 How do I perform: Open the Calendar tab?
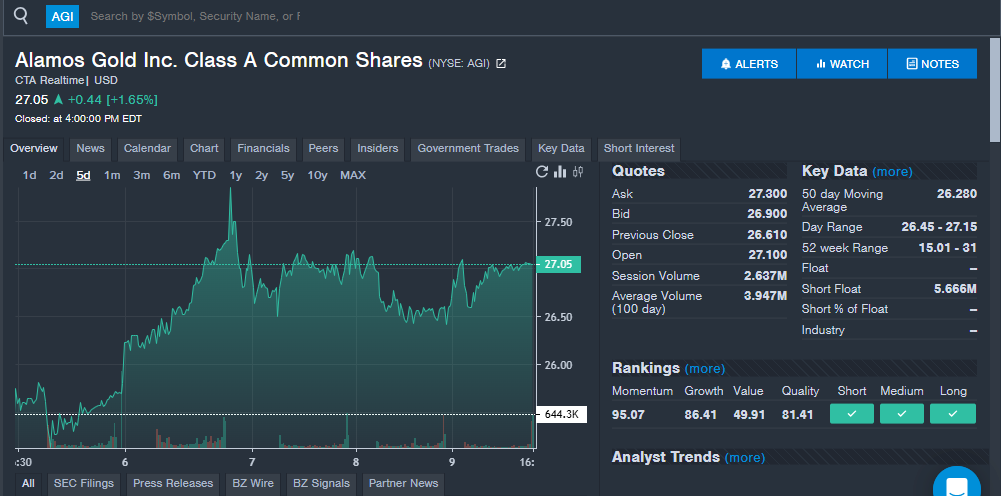point(147,149)
